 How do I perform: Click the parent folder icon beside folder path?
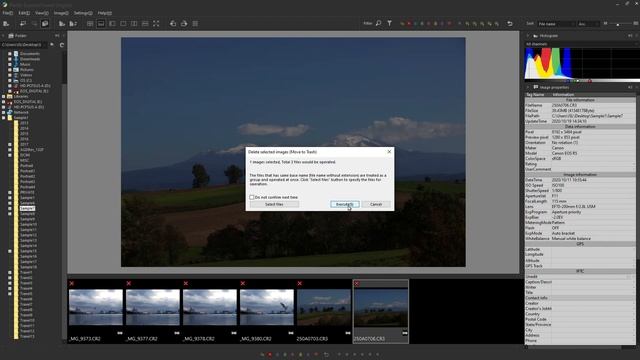pyautogui.click(x=52, y=45)
